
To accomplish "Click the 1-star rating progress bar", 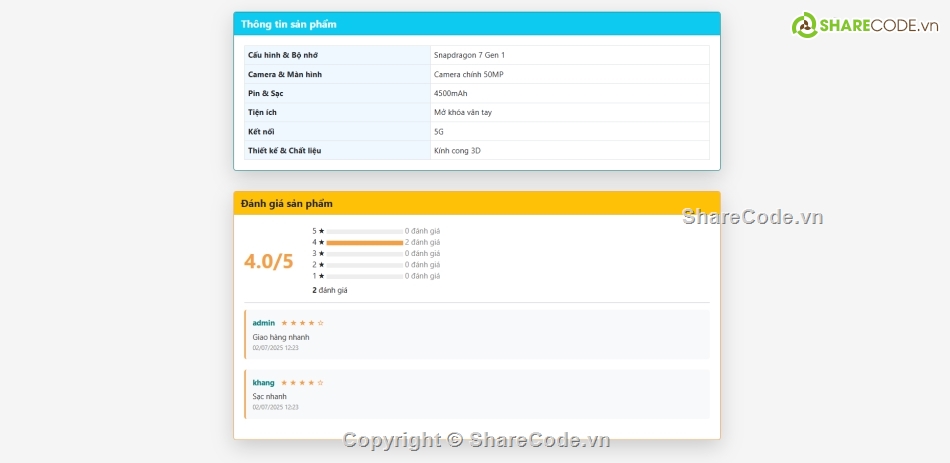I will coord(365,276).
